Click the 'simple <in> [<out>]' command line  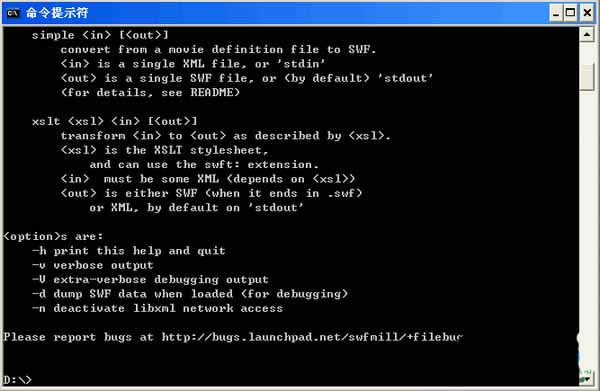pos(100,35)
